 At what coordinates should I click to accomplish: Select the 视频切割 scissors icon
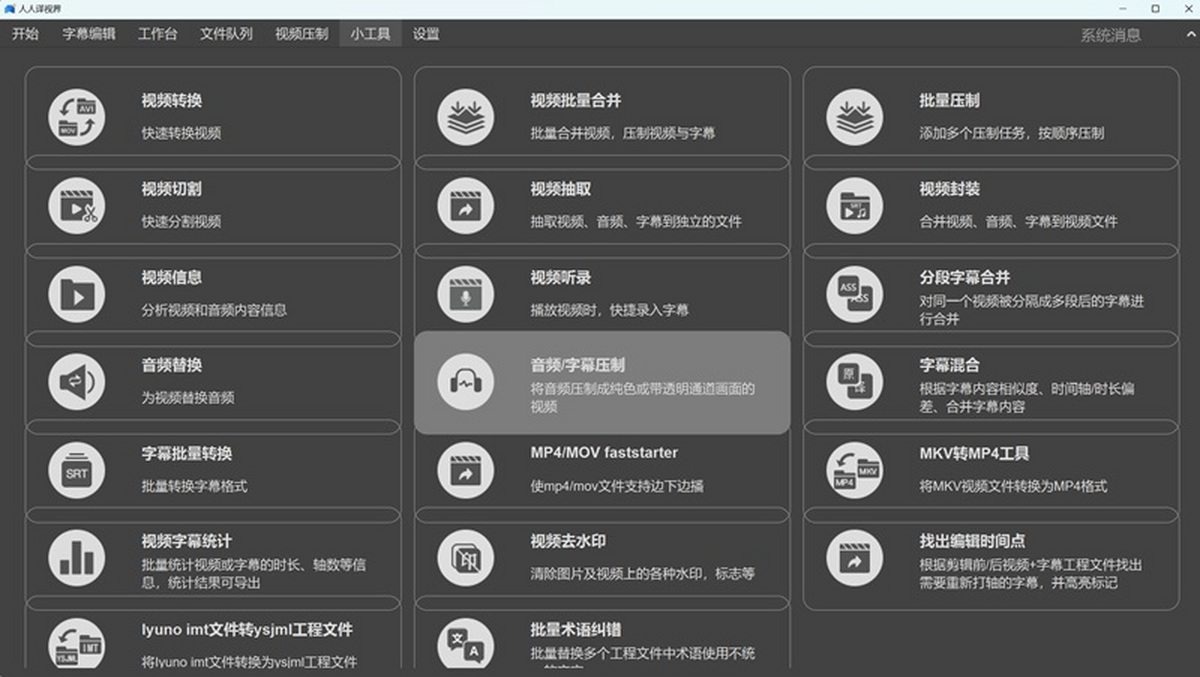pos(76,205)
